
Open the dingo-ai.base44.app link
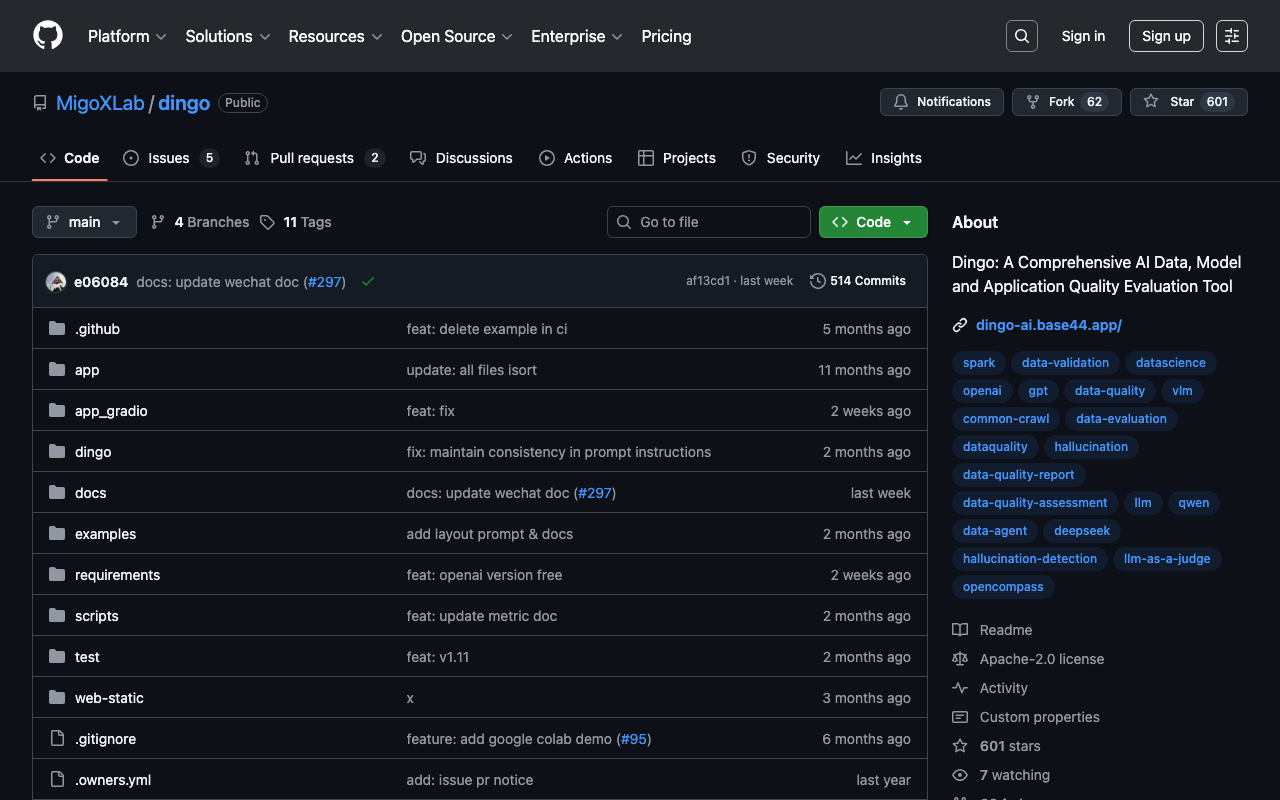1048,325
